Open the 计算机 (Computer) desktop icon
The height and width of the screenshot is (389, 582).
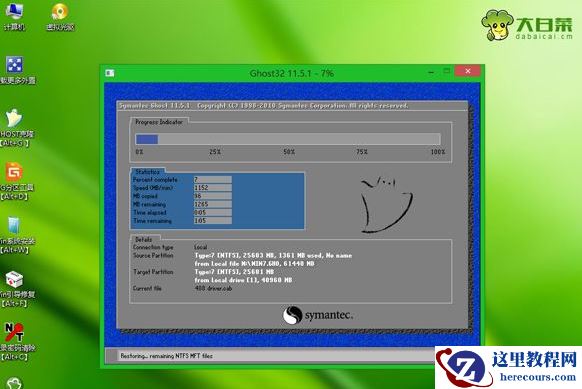pos(14,16)
